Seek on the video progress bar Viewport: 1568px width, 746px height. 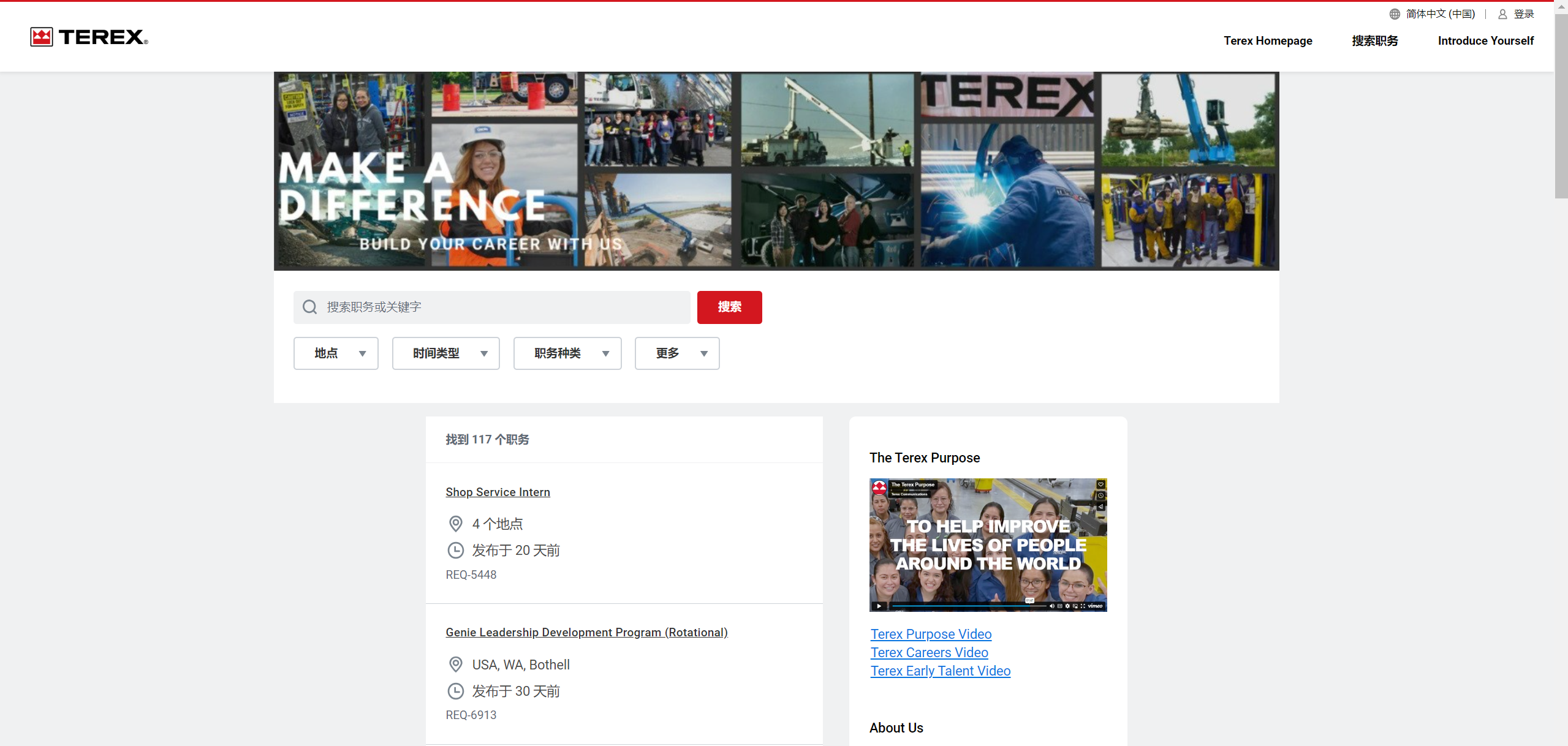coord(969,606)
